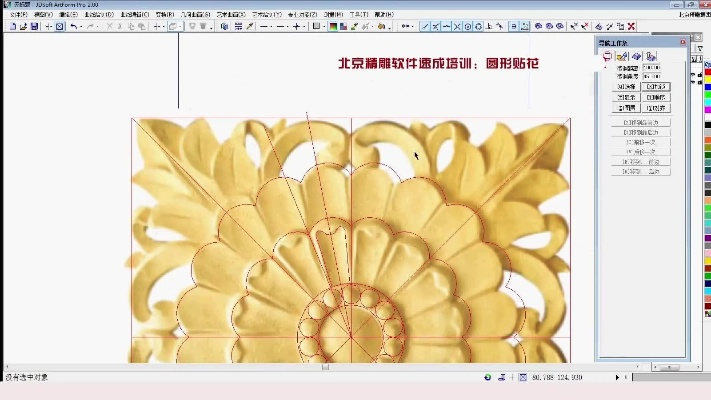Click the blue 3D cube icon

(224, 26)
